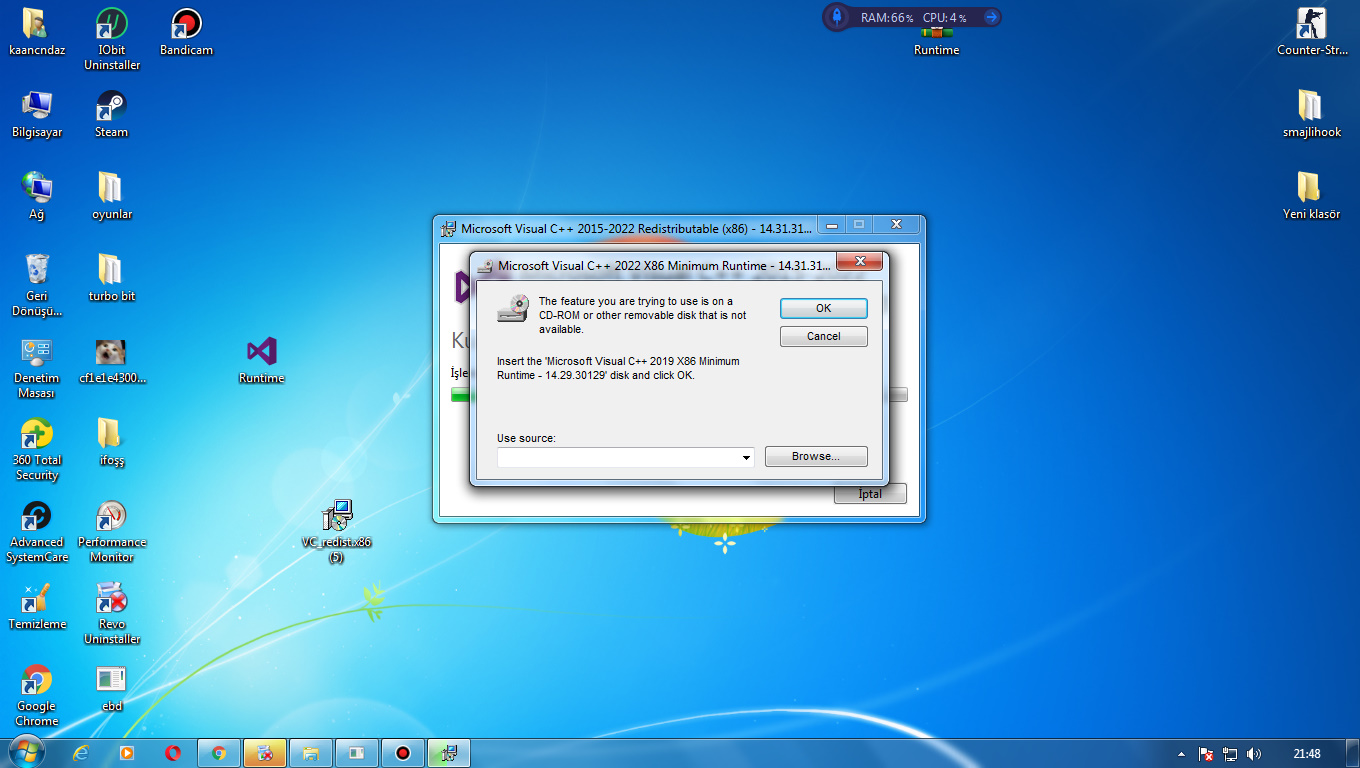
Task: Select the Denetim Masası desktop icon
Action: pyautogui.click(x=37, y=367)
